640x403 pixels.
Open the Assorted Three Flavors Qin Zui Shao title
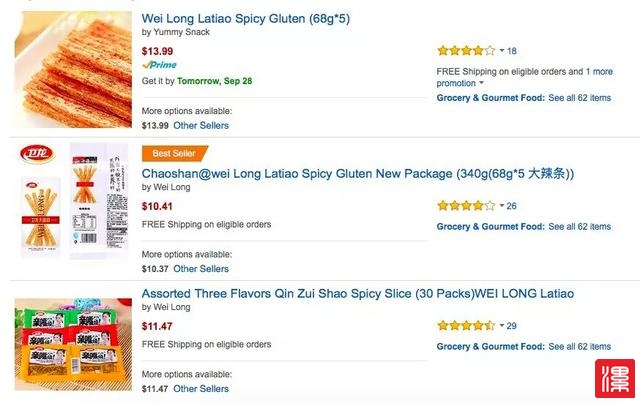(x=358, y=294)
